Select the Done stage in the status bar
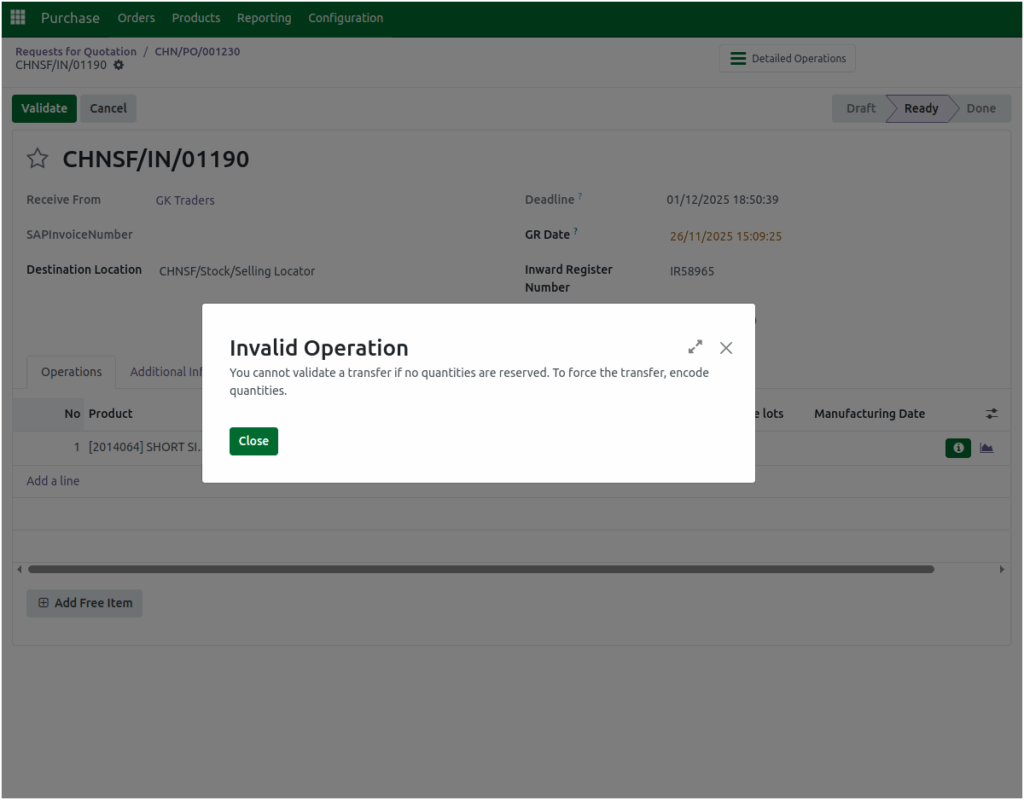Image resolution: width=1024 pixels, height=800 pixels. [981, 108]
